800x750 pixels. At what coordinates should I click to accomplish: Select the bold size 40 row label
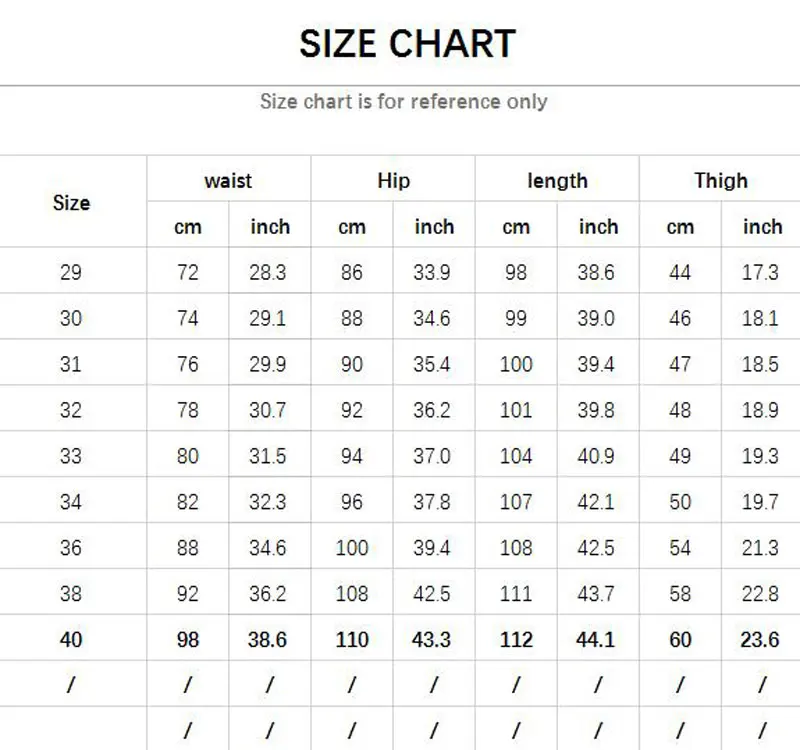click(70, 640)
